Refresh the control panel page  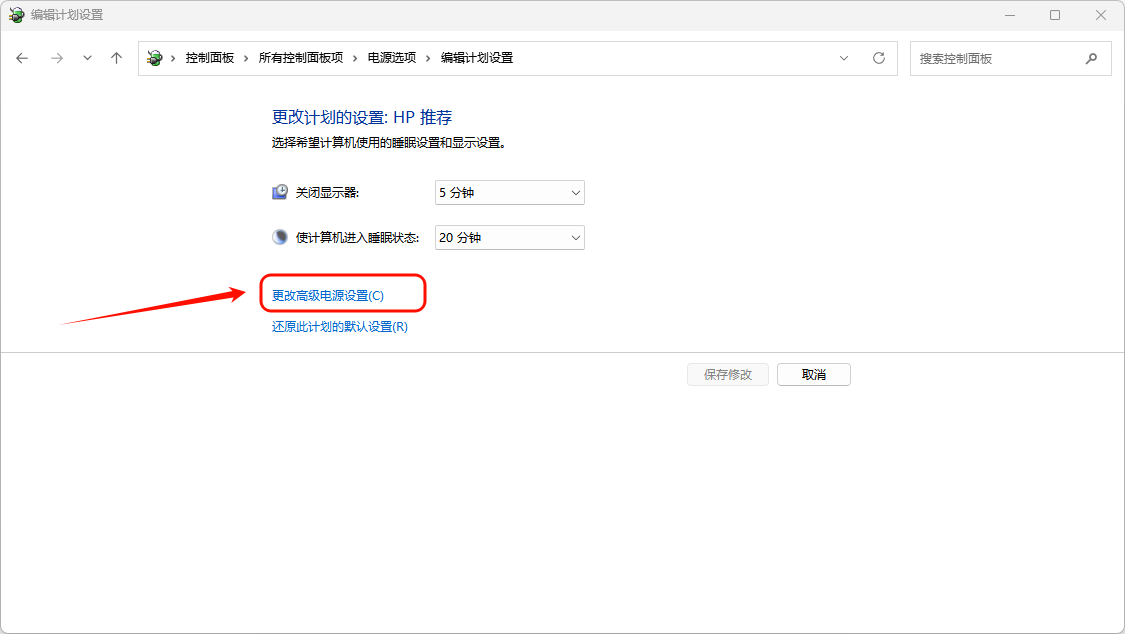[879, 58]
